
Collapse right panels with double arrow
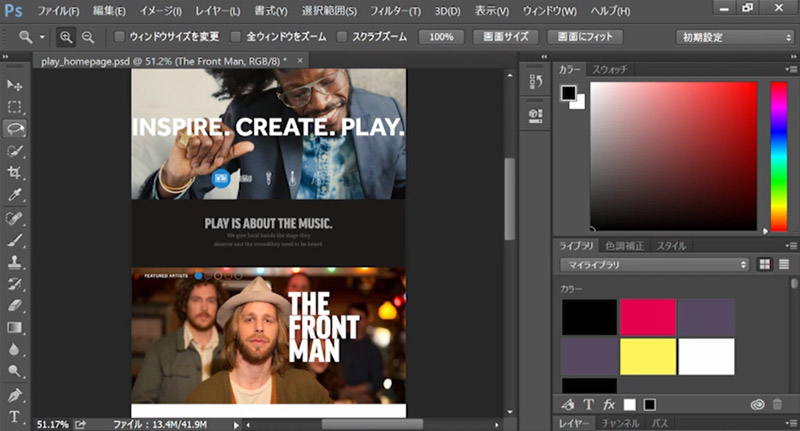point(793,57)
